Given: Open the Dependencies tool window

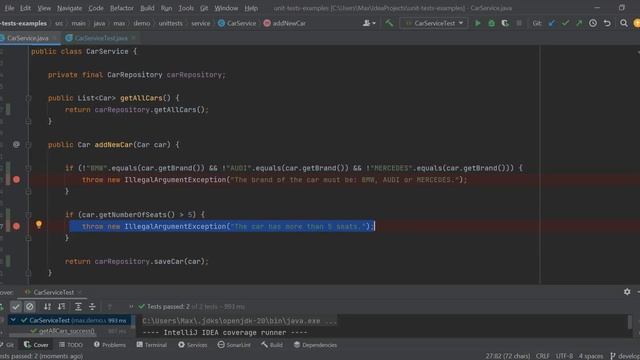Looking at the screenshot, I should click(316, 345).
